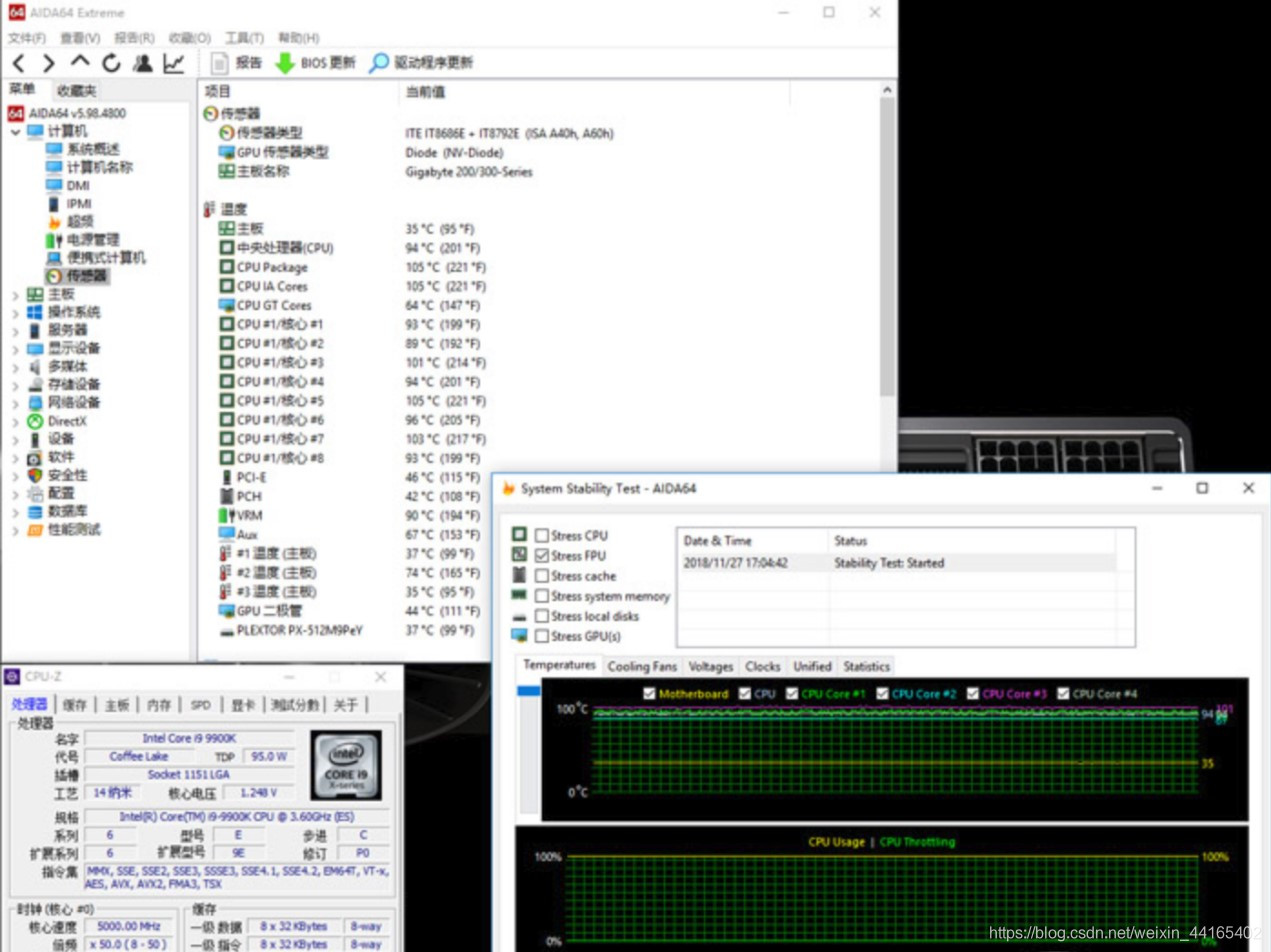Viewport: 1271px width, 952px height.
Task: Open the 收藏(O) menu
Action: pyautogui.click(x=189, y=38)
